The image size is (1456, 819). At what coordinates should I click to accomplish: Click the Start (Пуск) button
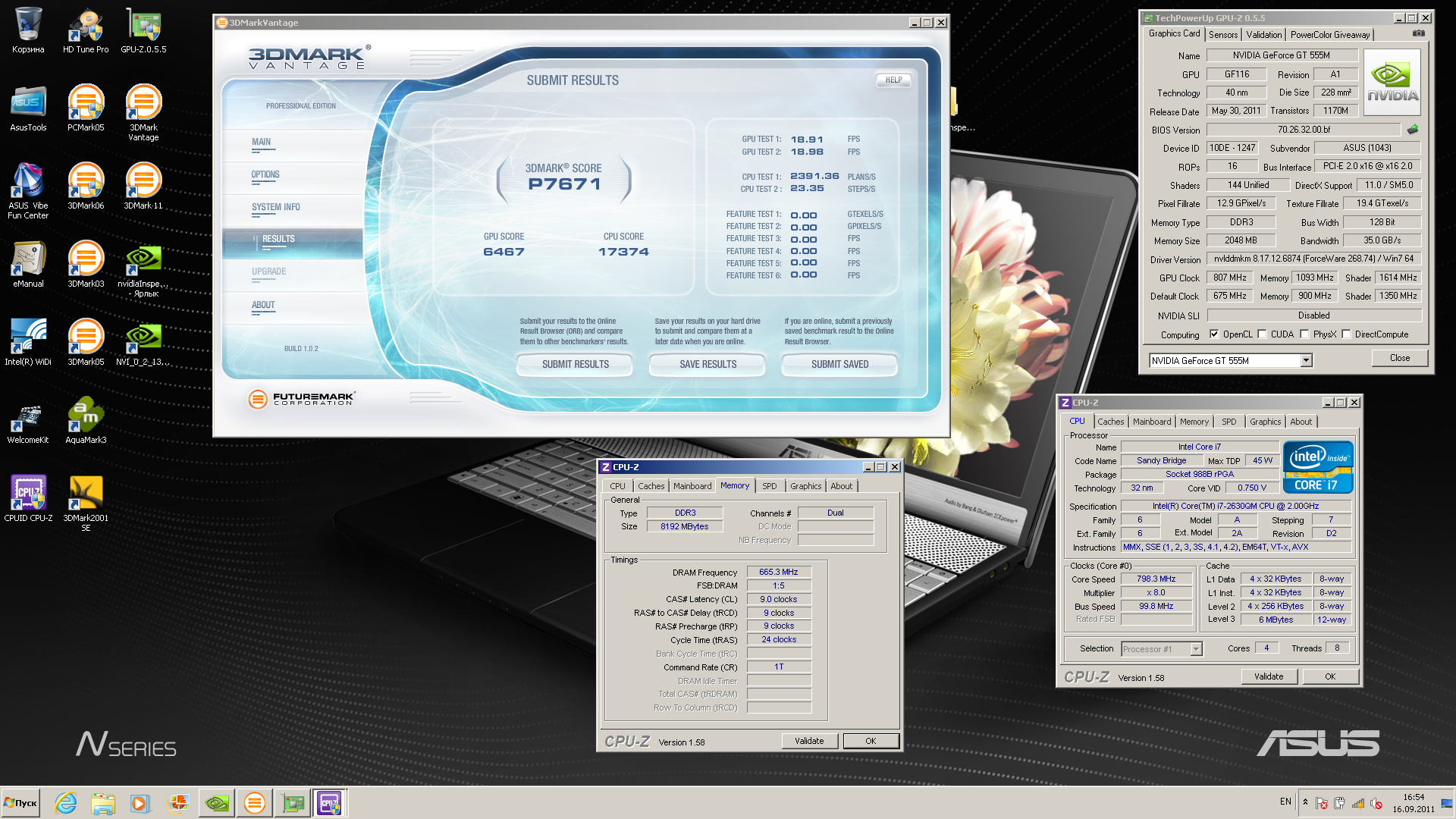pos(21,802)
